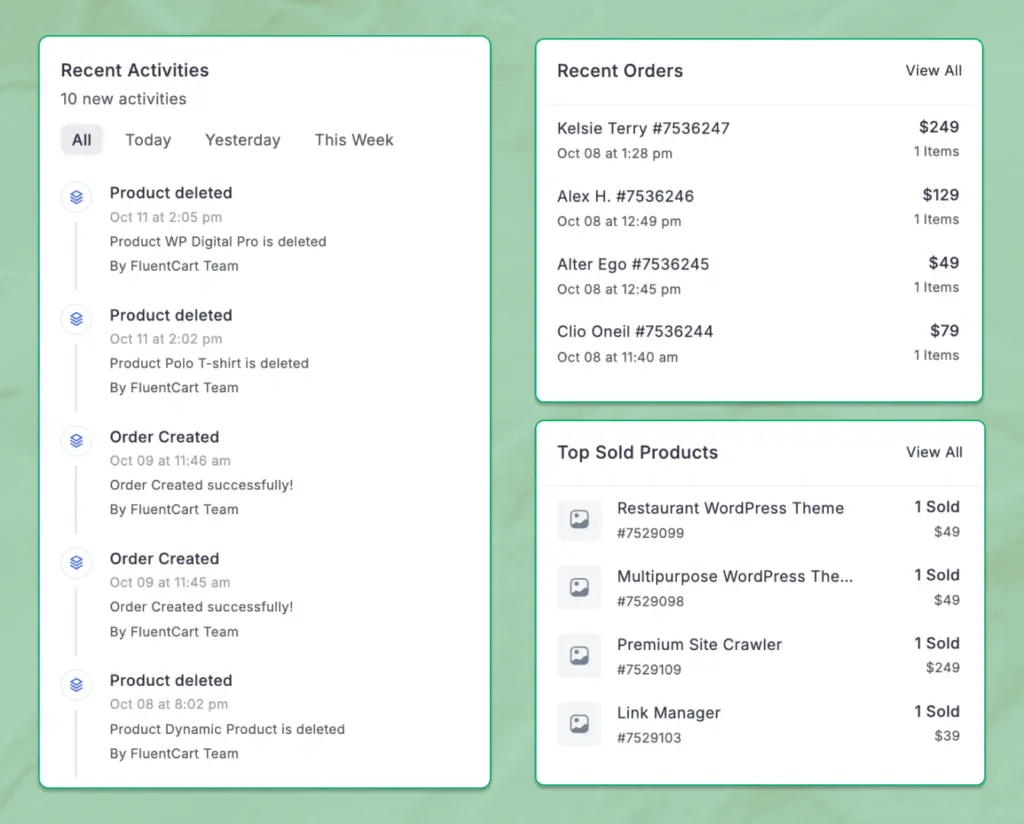Switch to the Today activities tab
Image resolution: width=1024 pixels, height=824 pixels.
click(148, 140)
